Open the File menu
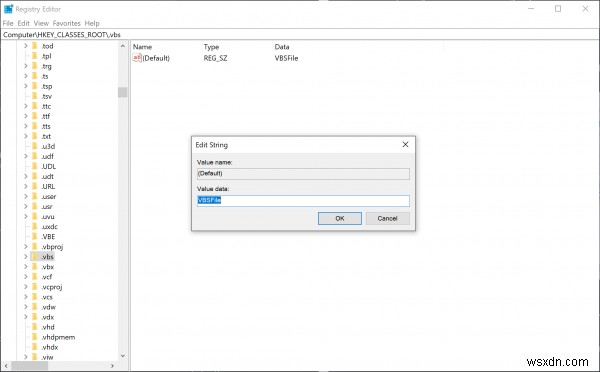Screen dimensions: 600x372 coord(8,23)
